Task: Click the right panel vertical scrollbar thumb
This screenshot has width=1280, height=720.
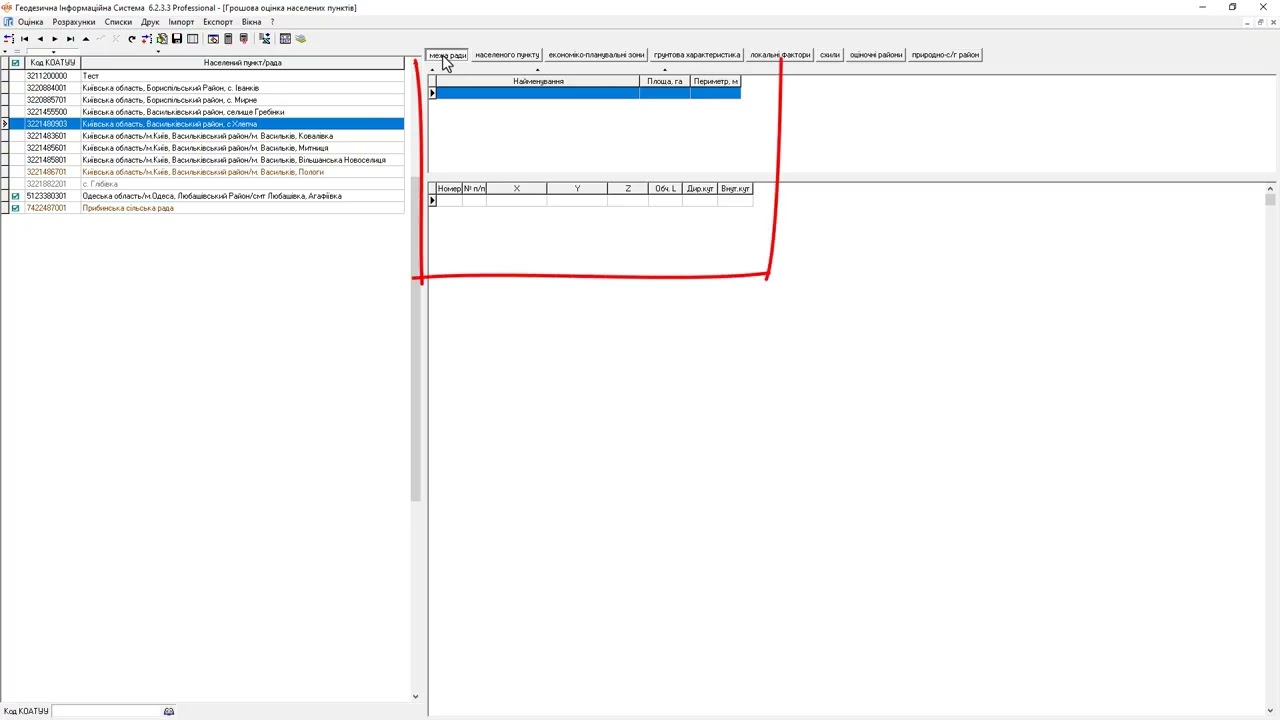Action: click(1270, 199)
